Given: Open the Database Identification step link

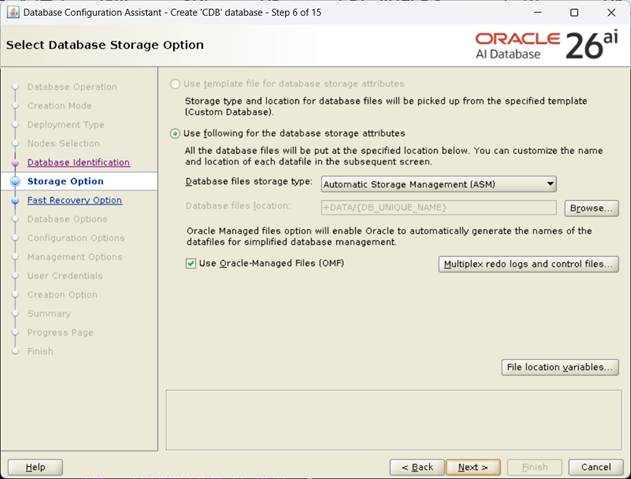Looking at the screenshot, I should click(78, 162).
